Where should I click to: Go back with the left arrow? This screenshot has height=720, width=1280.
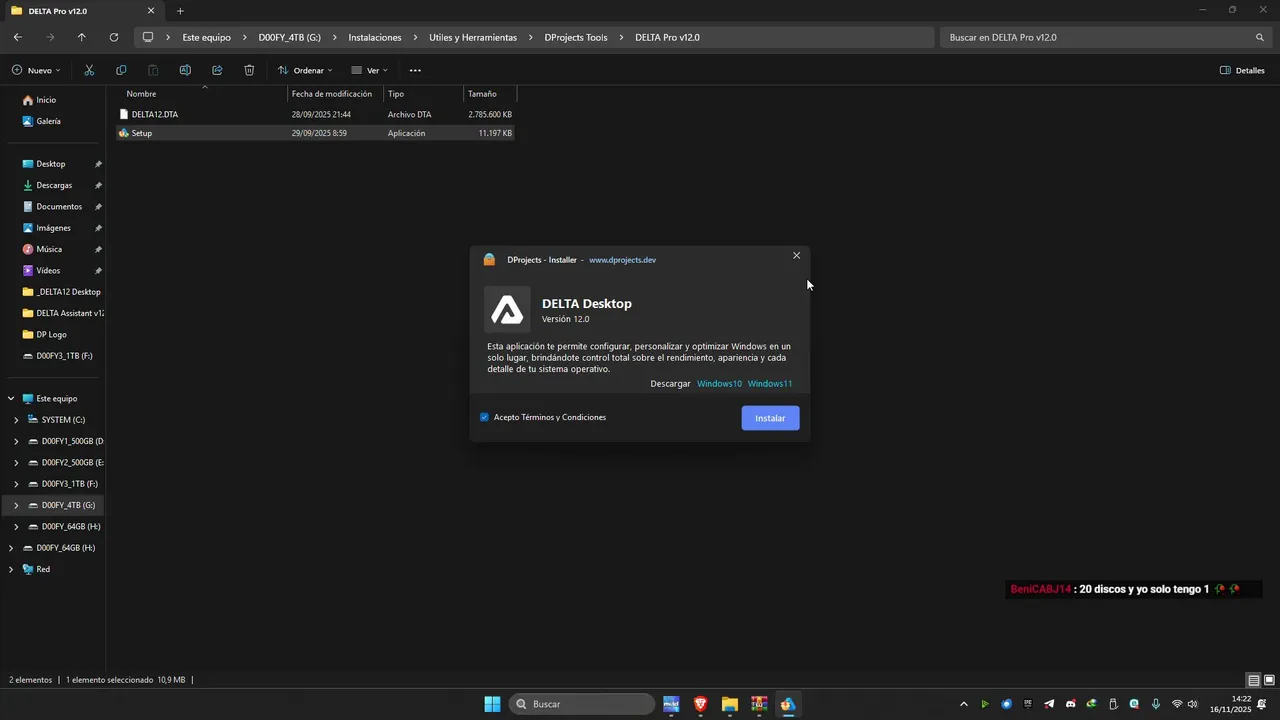[x=18, y=37]
